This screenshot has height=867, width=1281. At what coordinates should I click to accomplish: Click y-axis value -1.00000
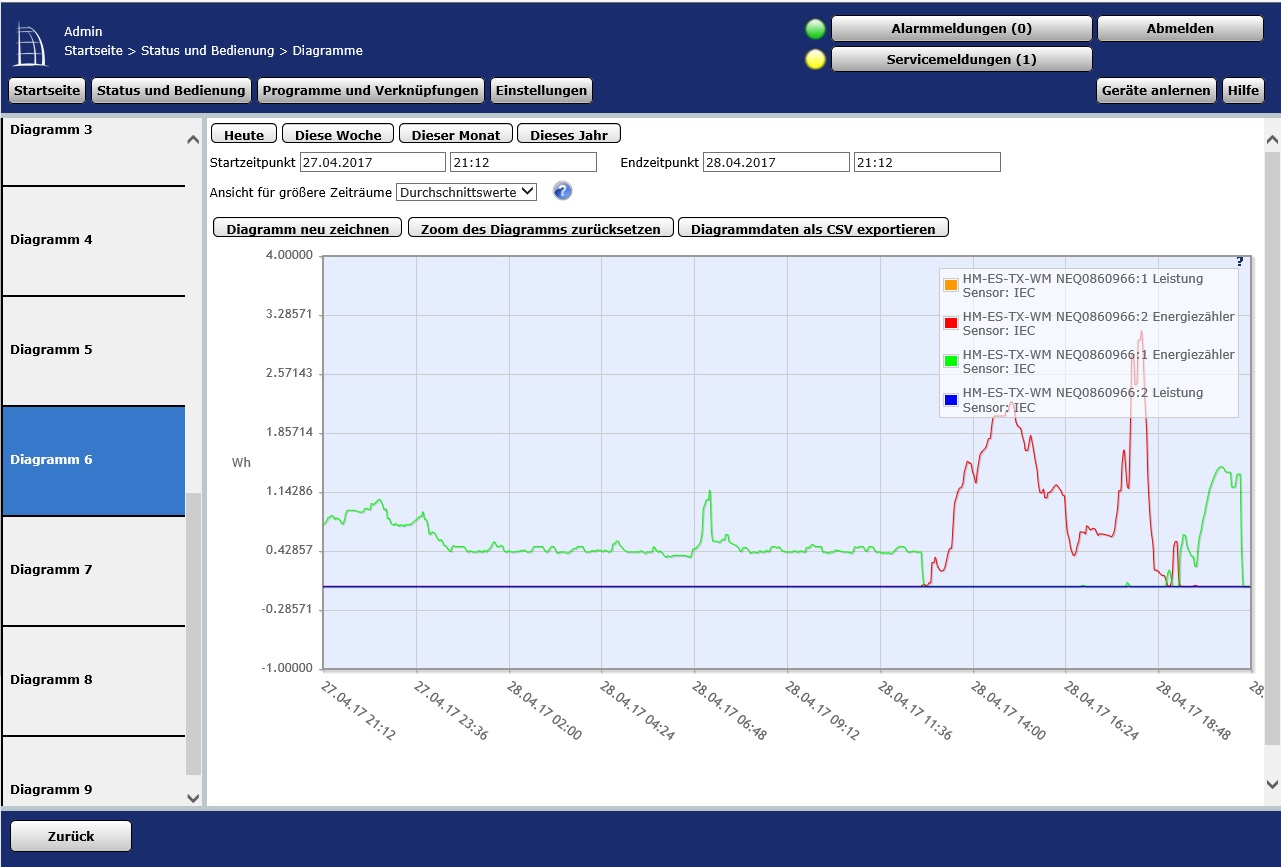click(x=288, y=668)
